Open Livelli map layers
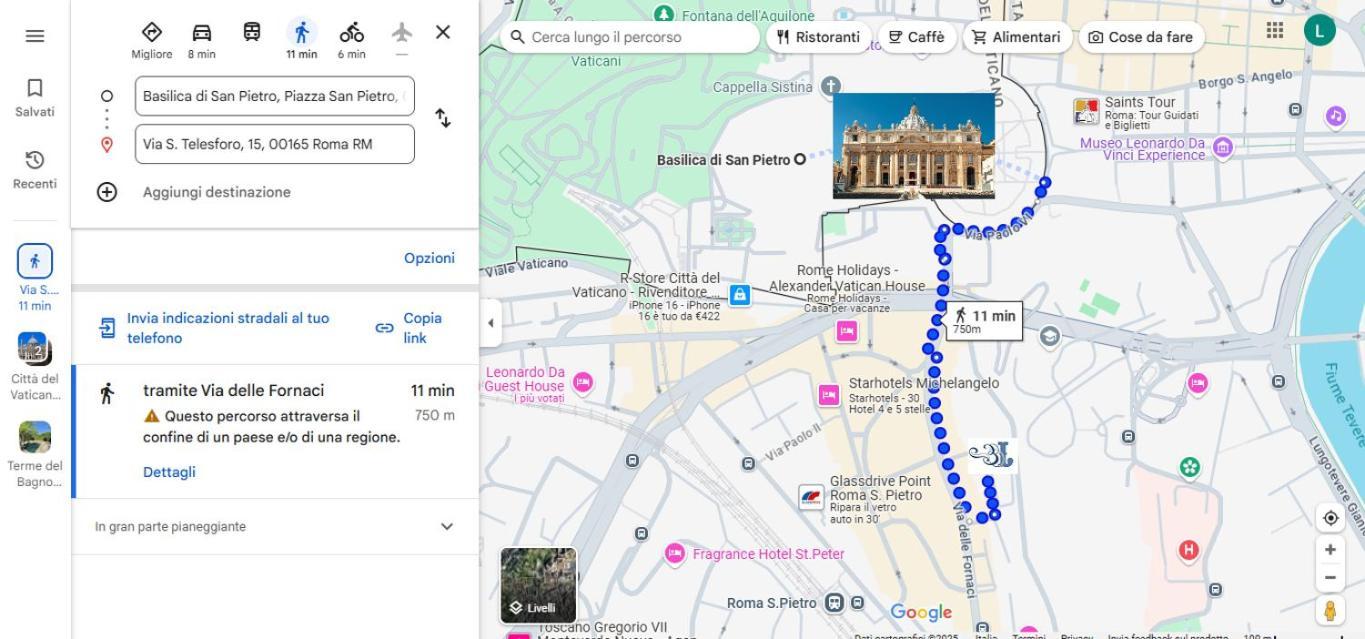This screenshot has width=1365, height=639. 538,585
